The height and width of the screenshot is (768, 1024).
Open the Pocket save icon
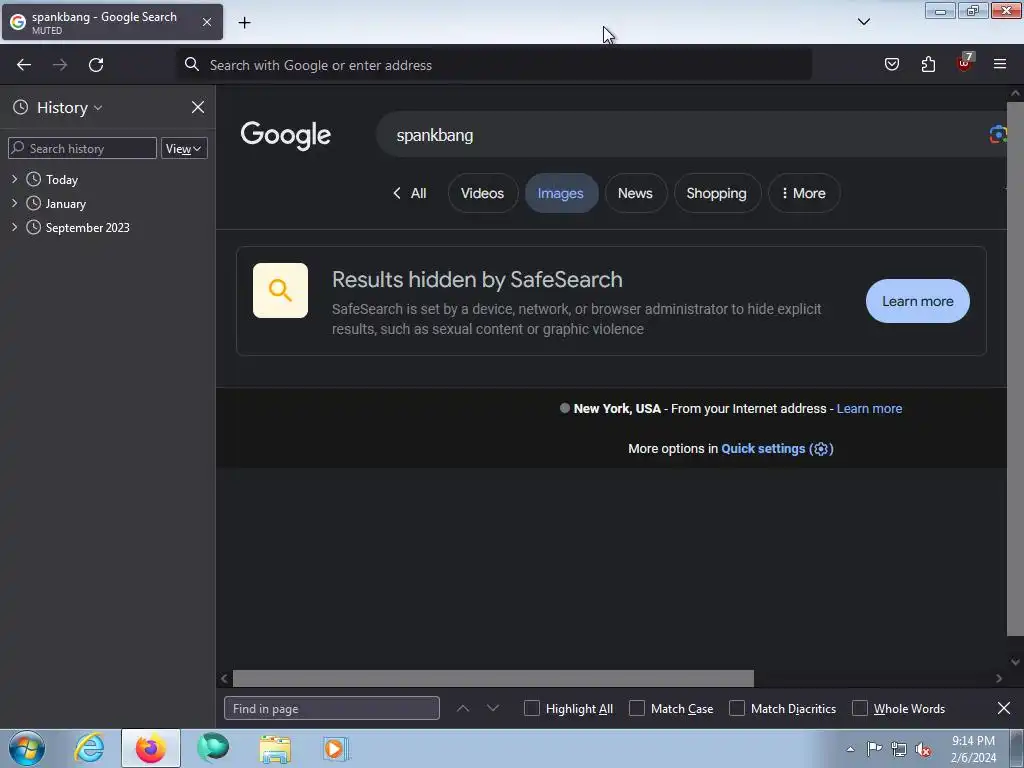891,64
